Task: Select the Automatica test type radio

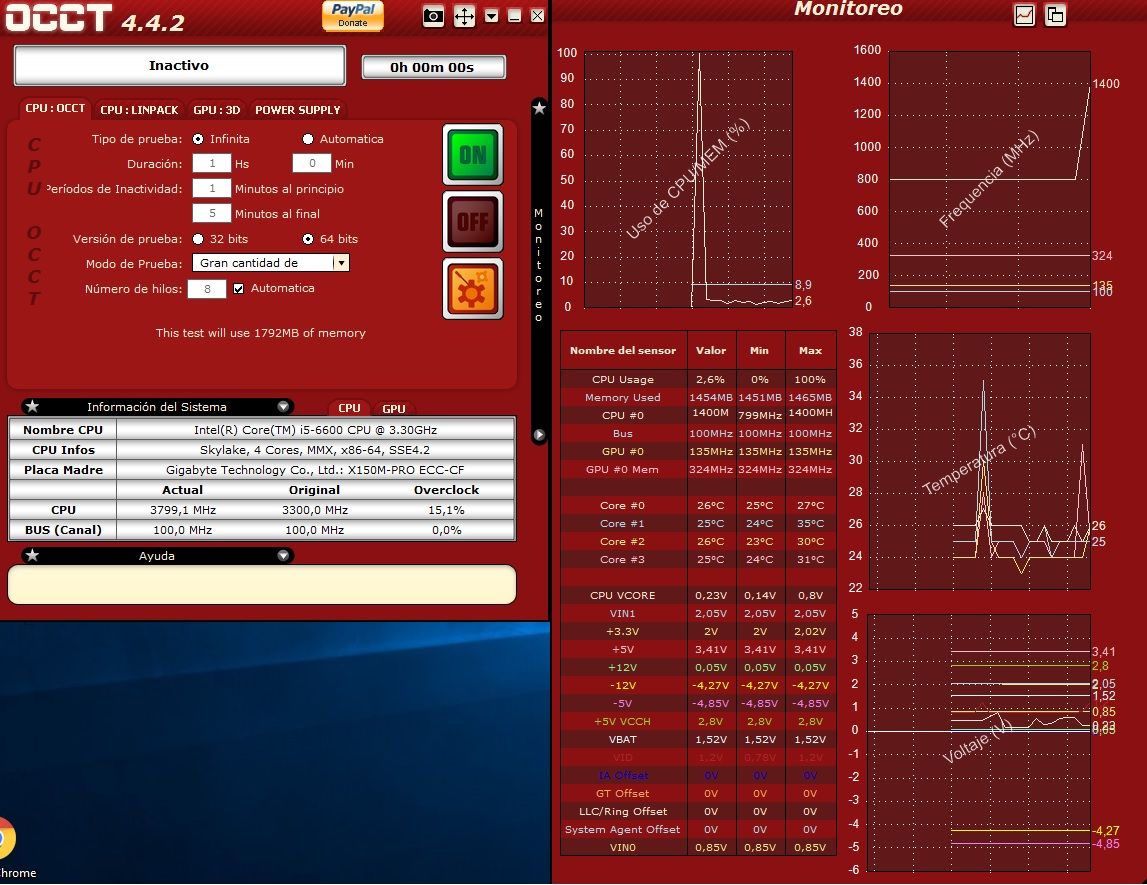Action: click(x=308, y=139)
